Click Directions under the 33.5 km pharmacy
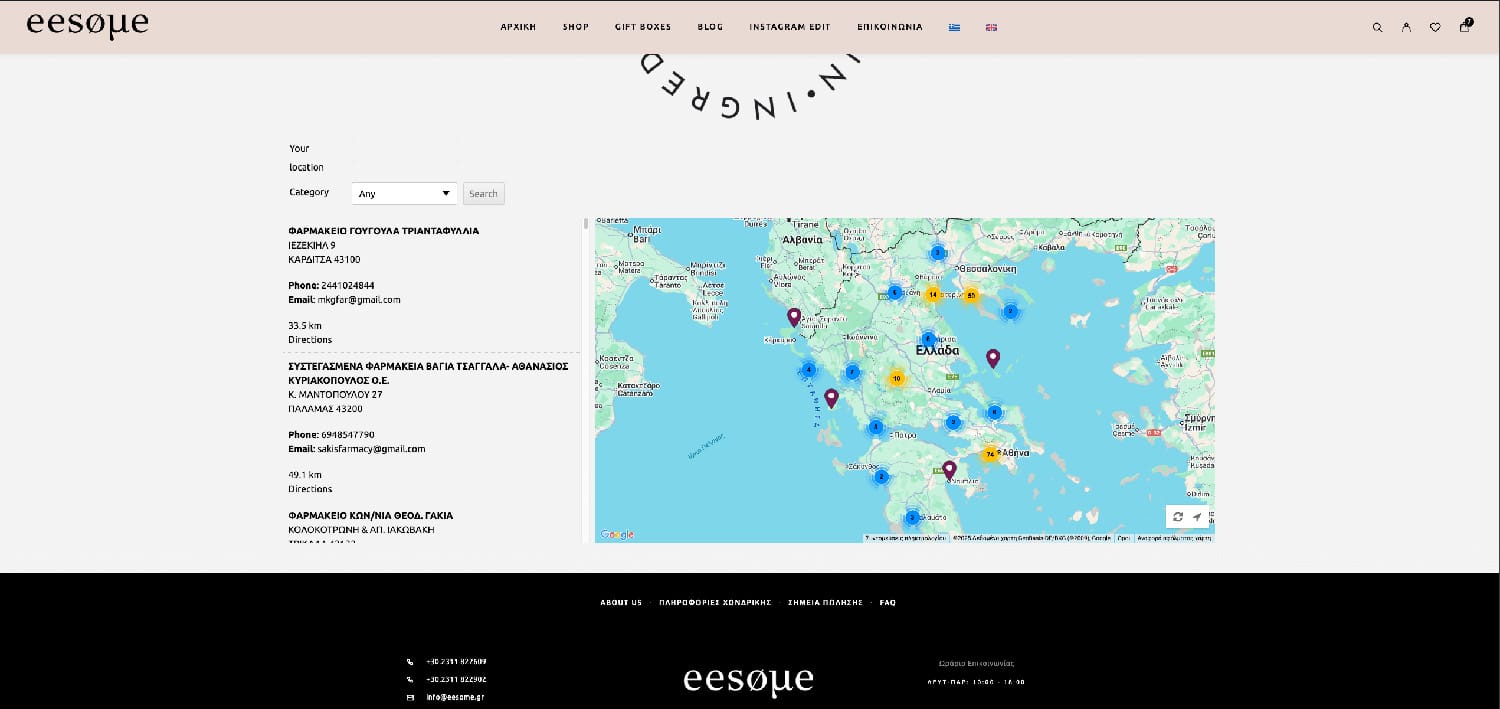This screenshot has width=1500, height=709. point(310,340)
